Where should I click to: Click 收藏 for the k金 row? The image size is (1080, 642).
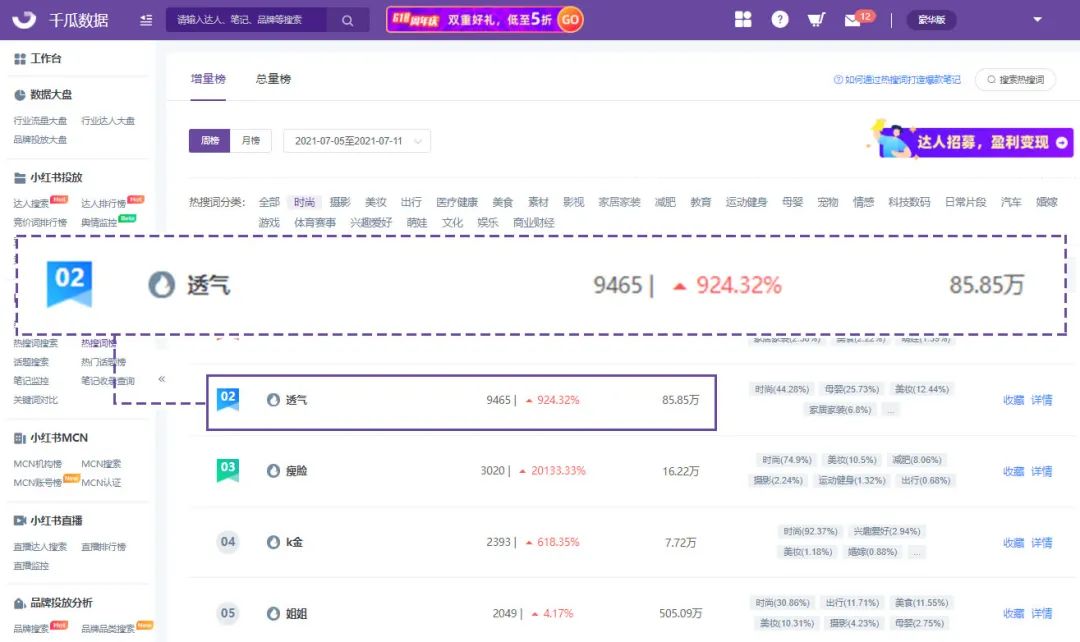click(1013, 543)
